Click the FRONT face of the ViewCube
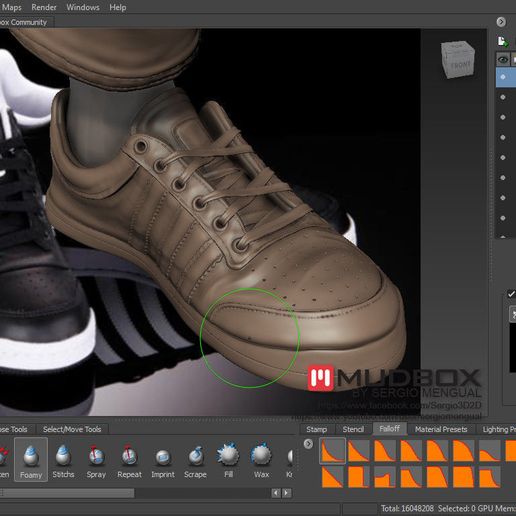 pos(461,64)
